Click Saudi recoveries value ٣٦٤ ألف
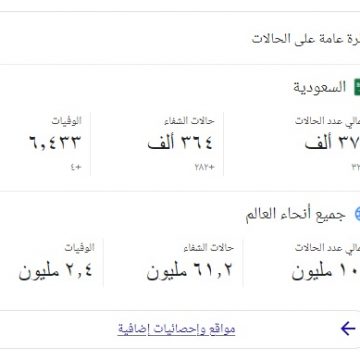The image size is (360, 360). [180, 143]
